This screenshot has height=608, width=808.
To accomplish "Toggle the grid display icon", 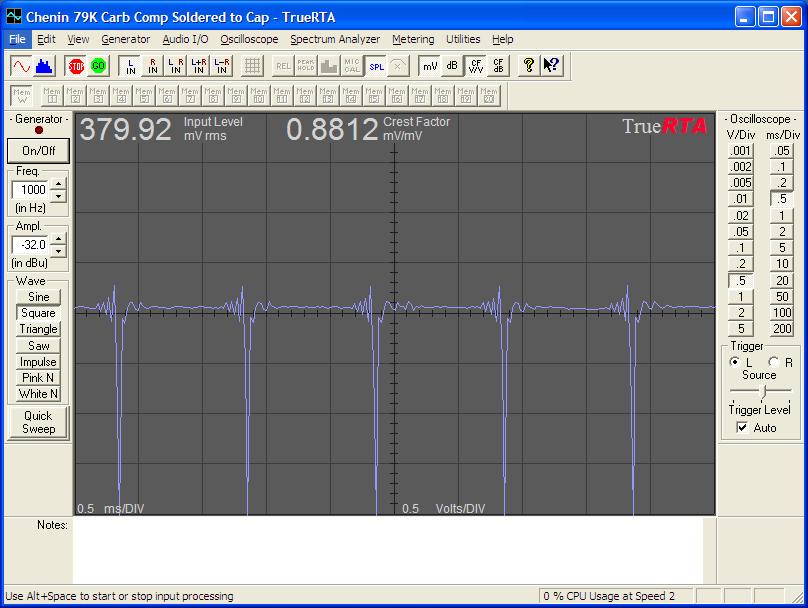I will [252, 66].
